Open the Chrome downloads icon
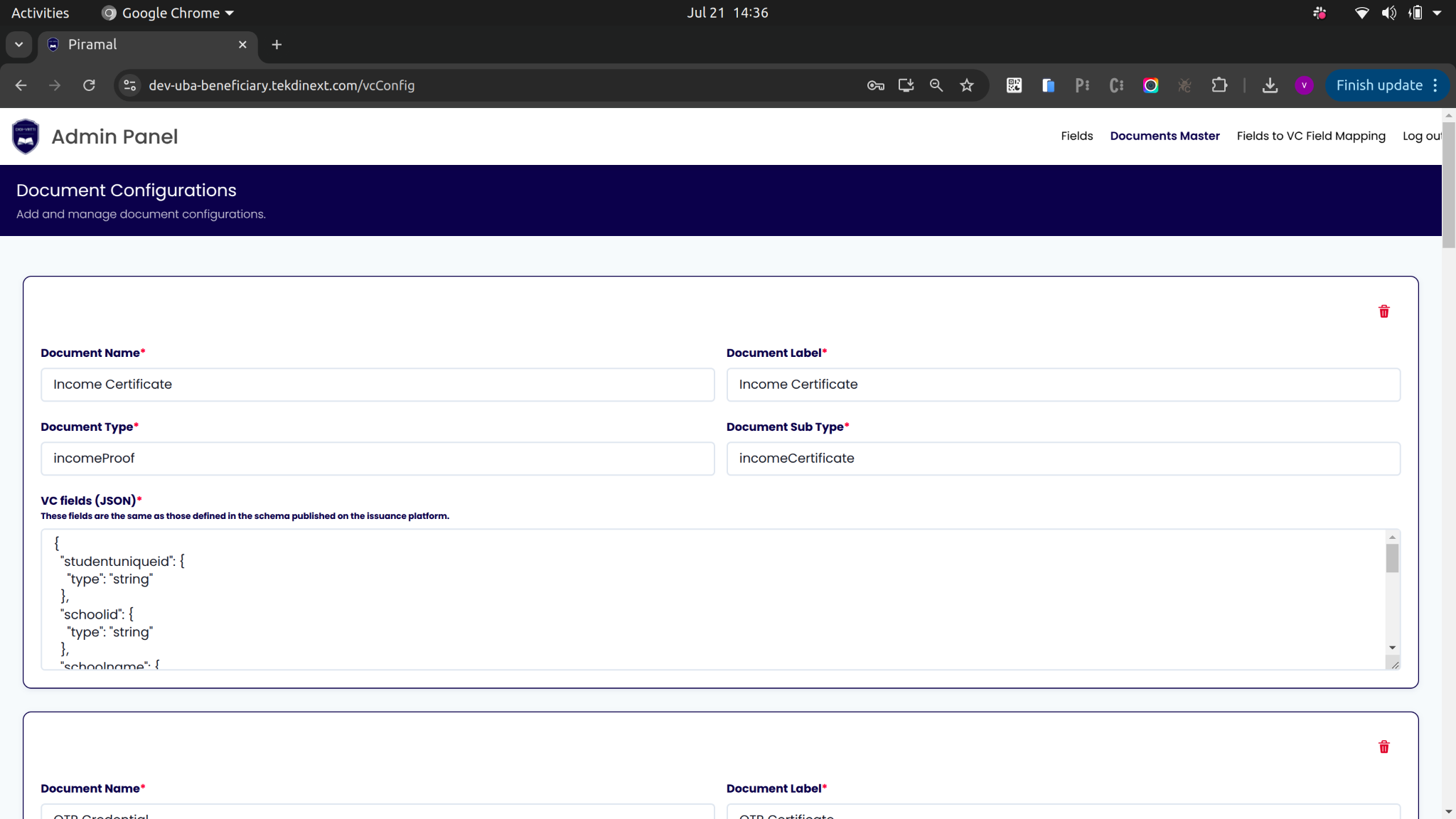This screenshot has height=819, width=1456. click(1270, 85)
